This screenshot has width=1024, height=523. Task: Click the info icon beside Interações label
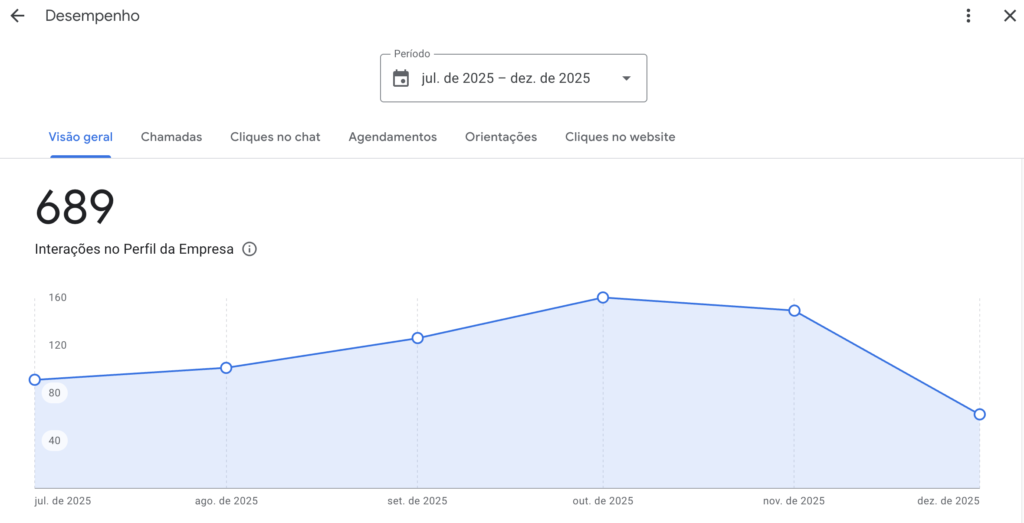[x=250, y=249]
